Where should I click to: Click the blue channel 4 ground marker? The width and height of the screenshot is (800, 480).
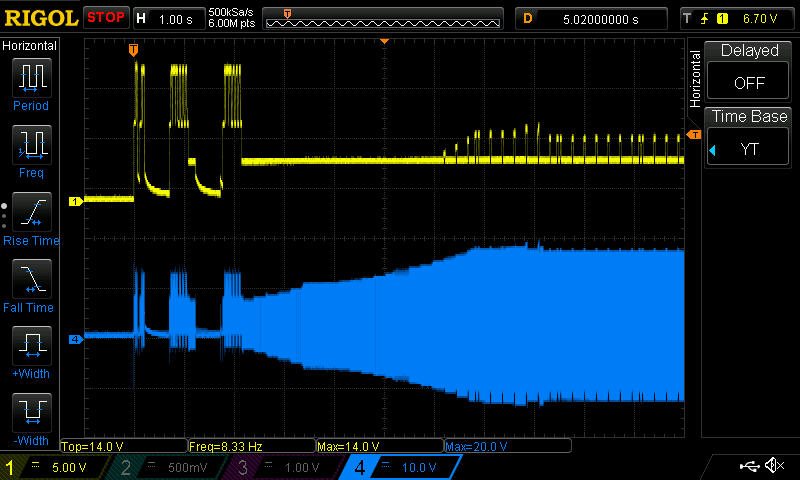click(76, 339)
